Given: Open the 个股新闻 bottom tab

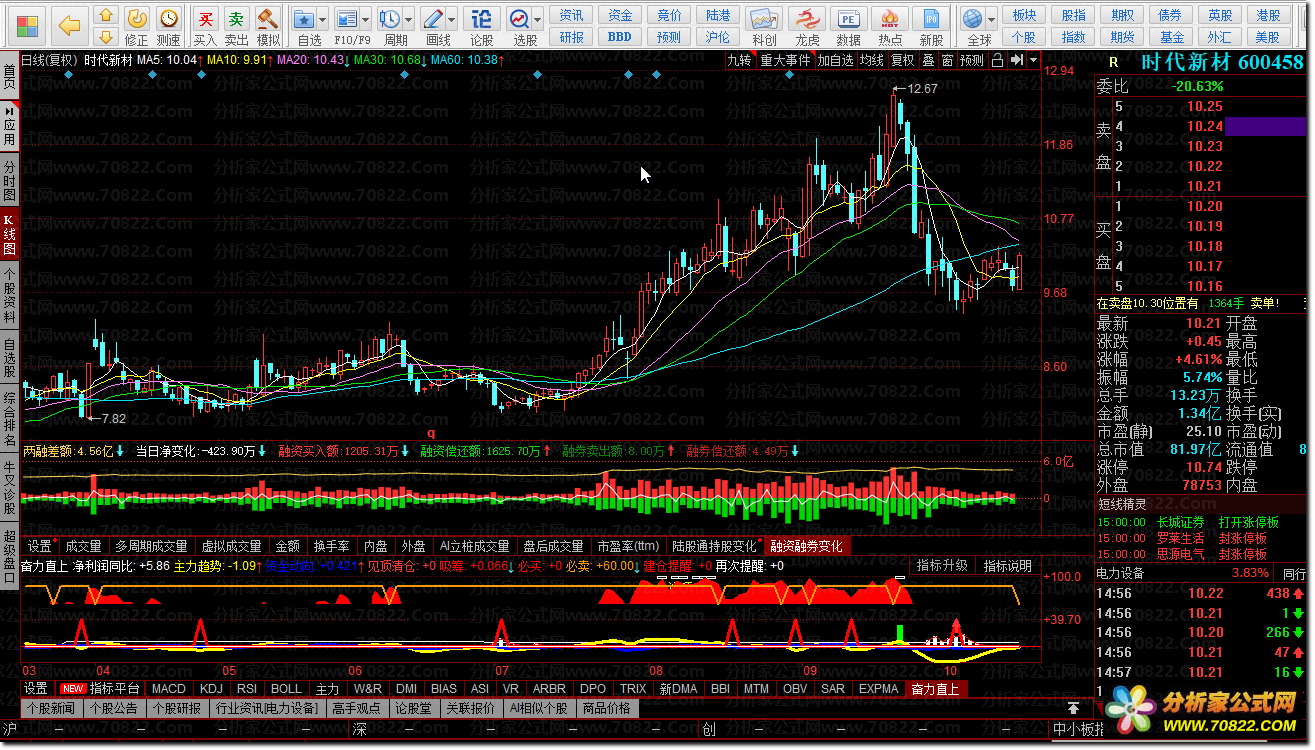Looking at the screenshot, I should 51,708.
